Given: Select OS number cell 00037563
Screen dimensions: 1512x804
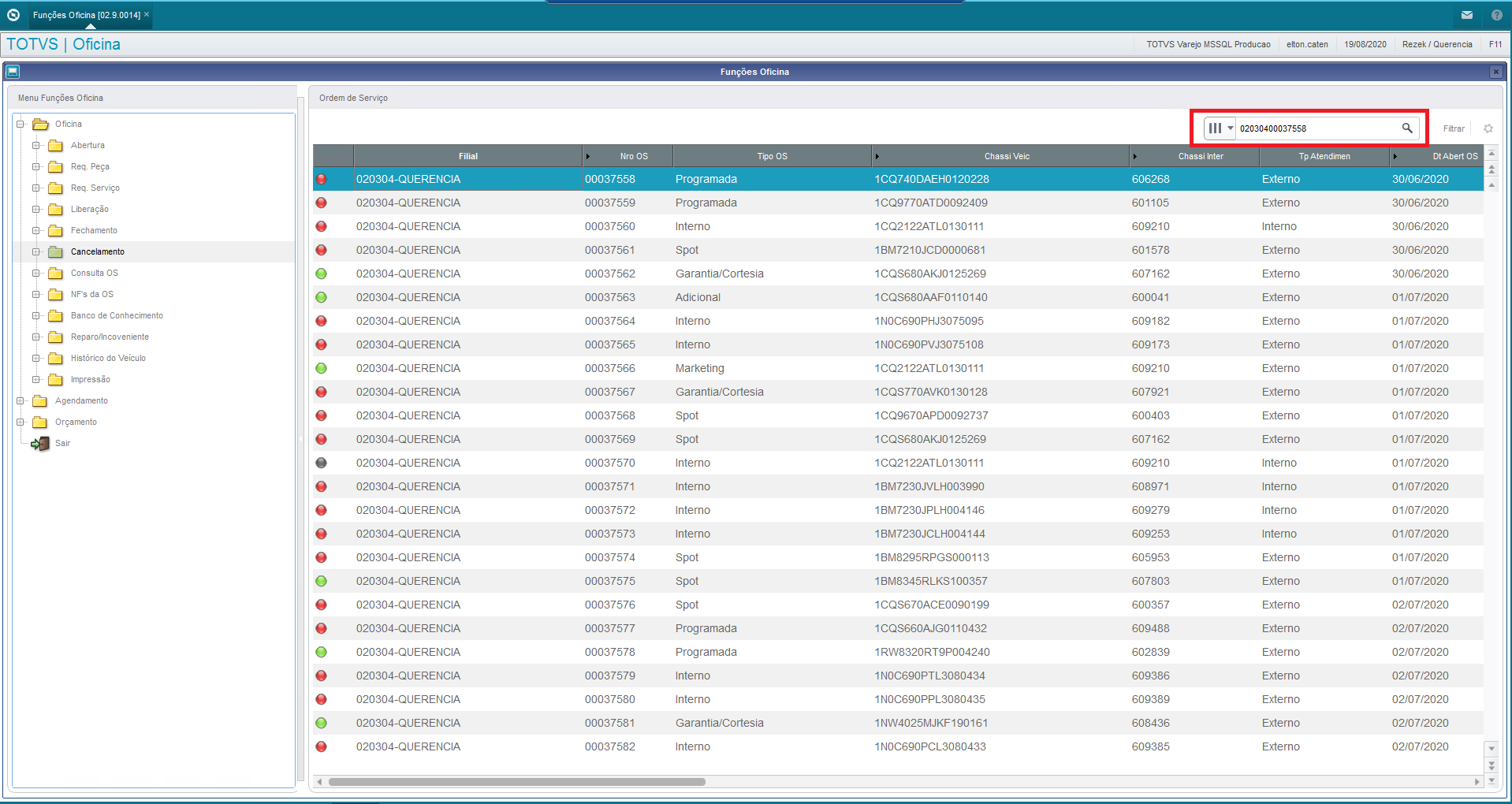Looking at the screenshot, I should [610, 297].
